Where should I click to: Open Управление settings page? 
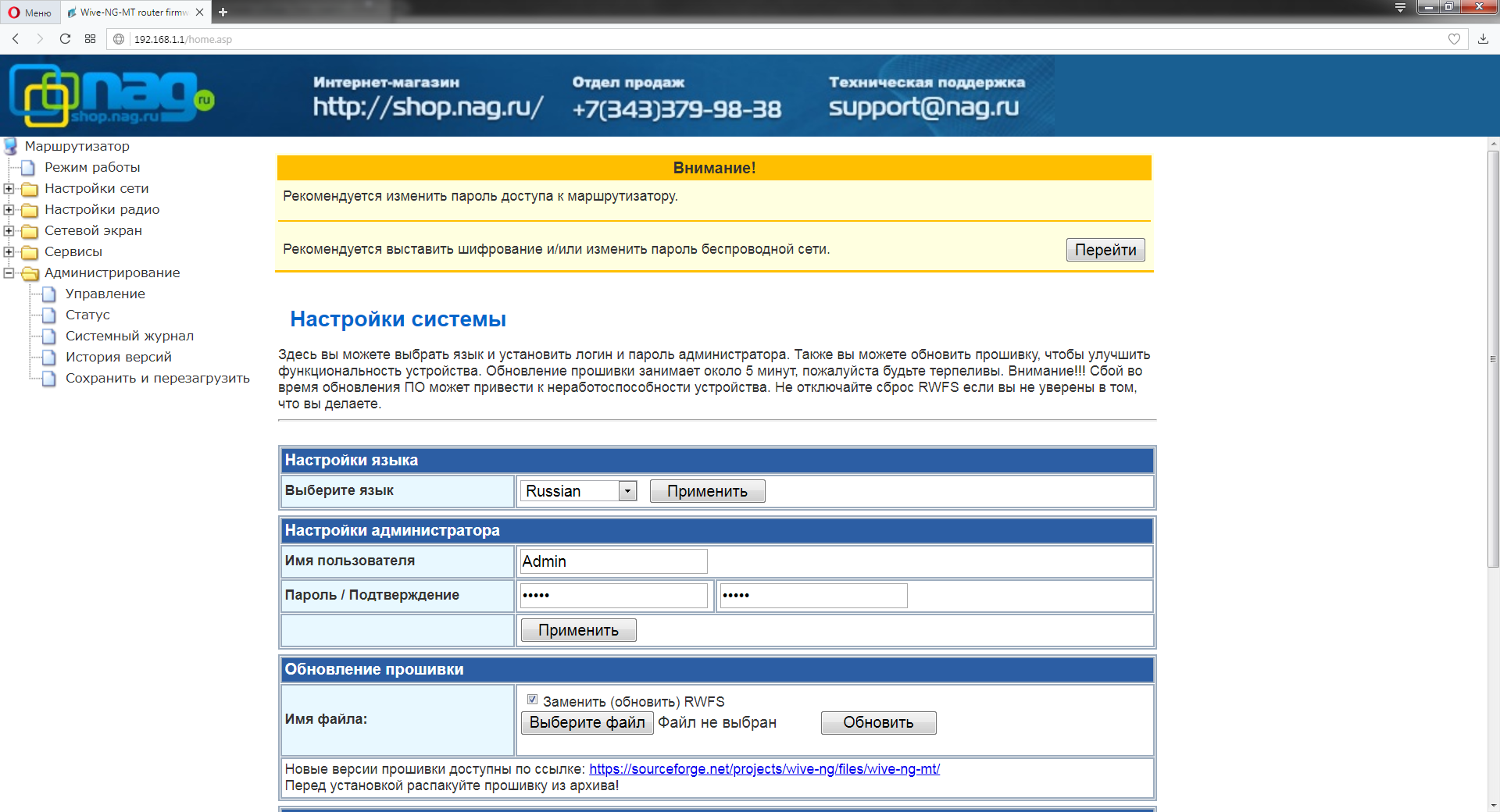pyautogui.click(x=105, y=294)
